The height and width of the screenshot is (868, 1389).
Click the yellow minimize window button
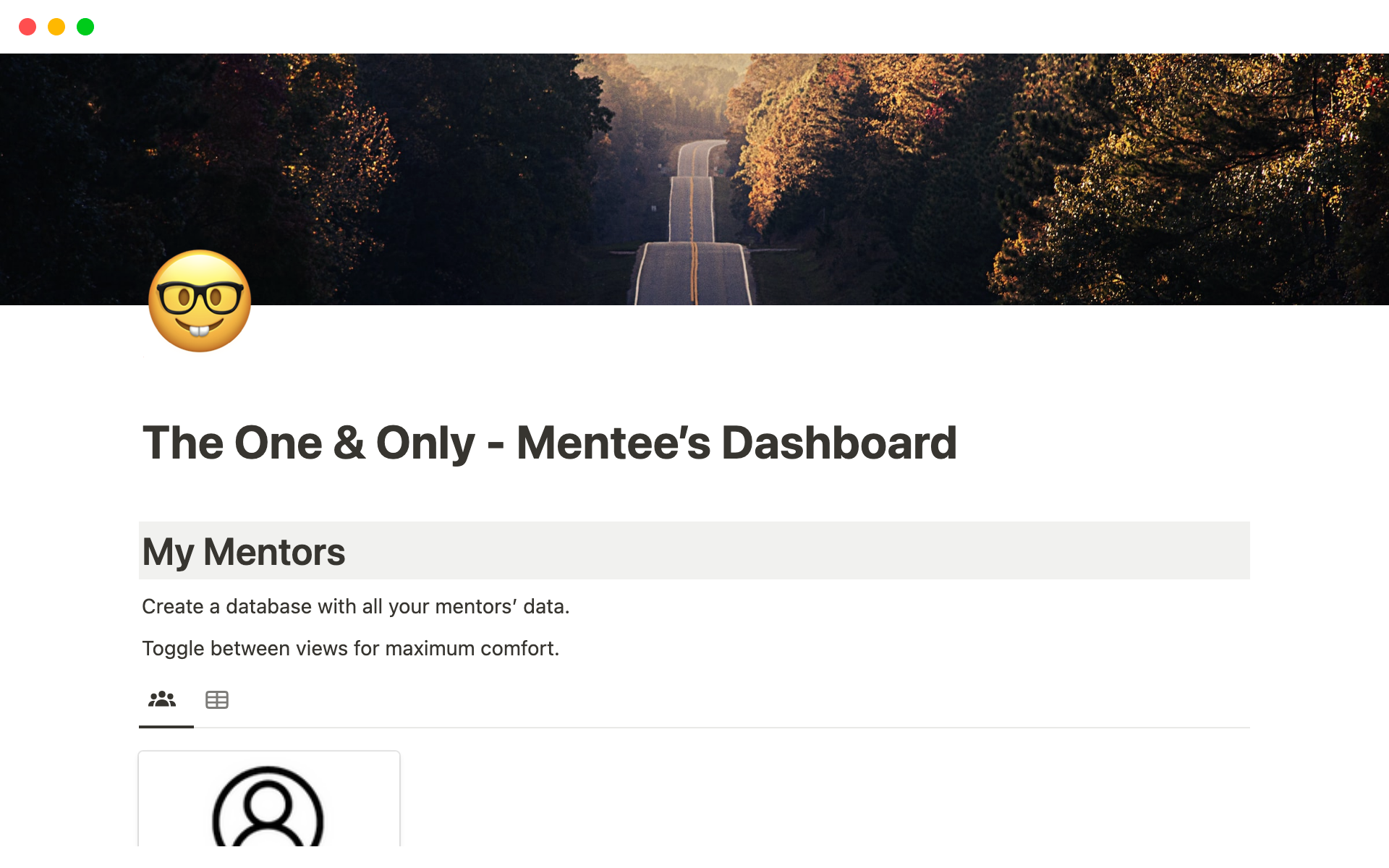[56, 27]
